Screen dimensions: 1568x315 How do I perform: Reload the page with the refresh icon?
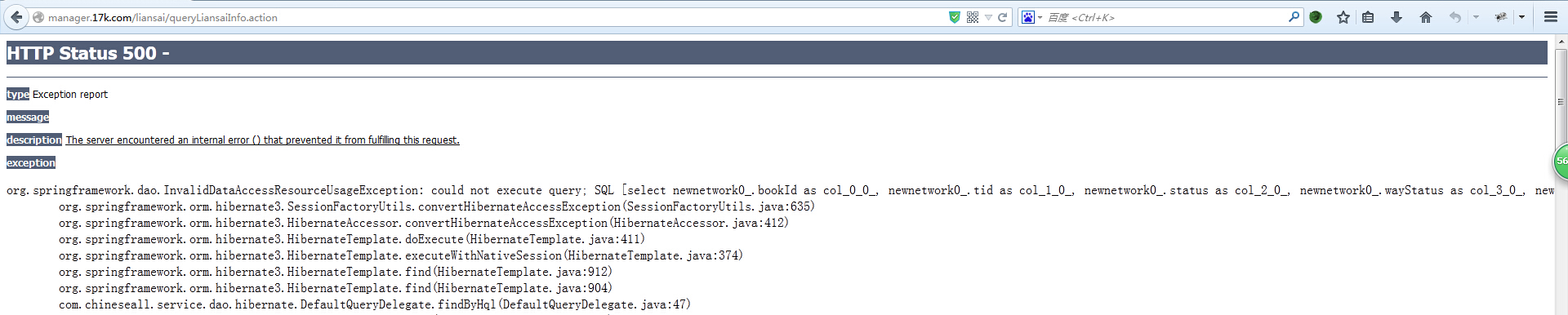[x=1002, y=17]
